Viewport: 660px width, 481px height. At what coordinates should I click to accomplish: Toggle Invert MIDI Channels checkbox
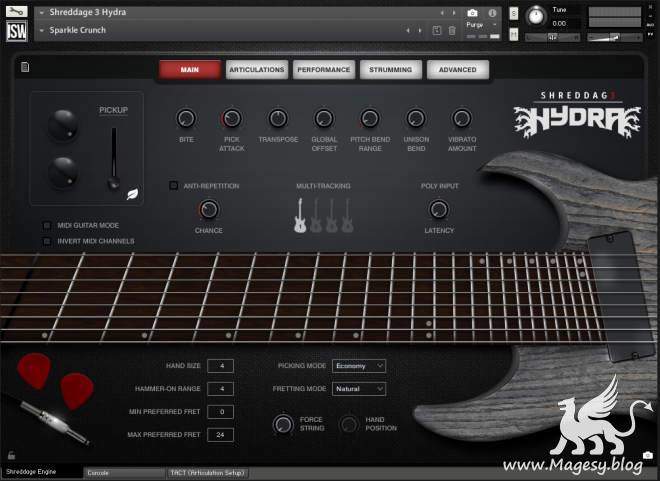click(47, 241)
